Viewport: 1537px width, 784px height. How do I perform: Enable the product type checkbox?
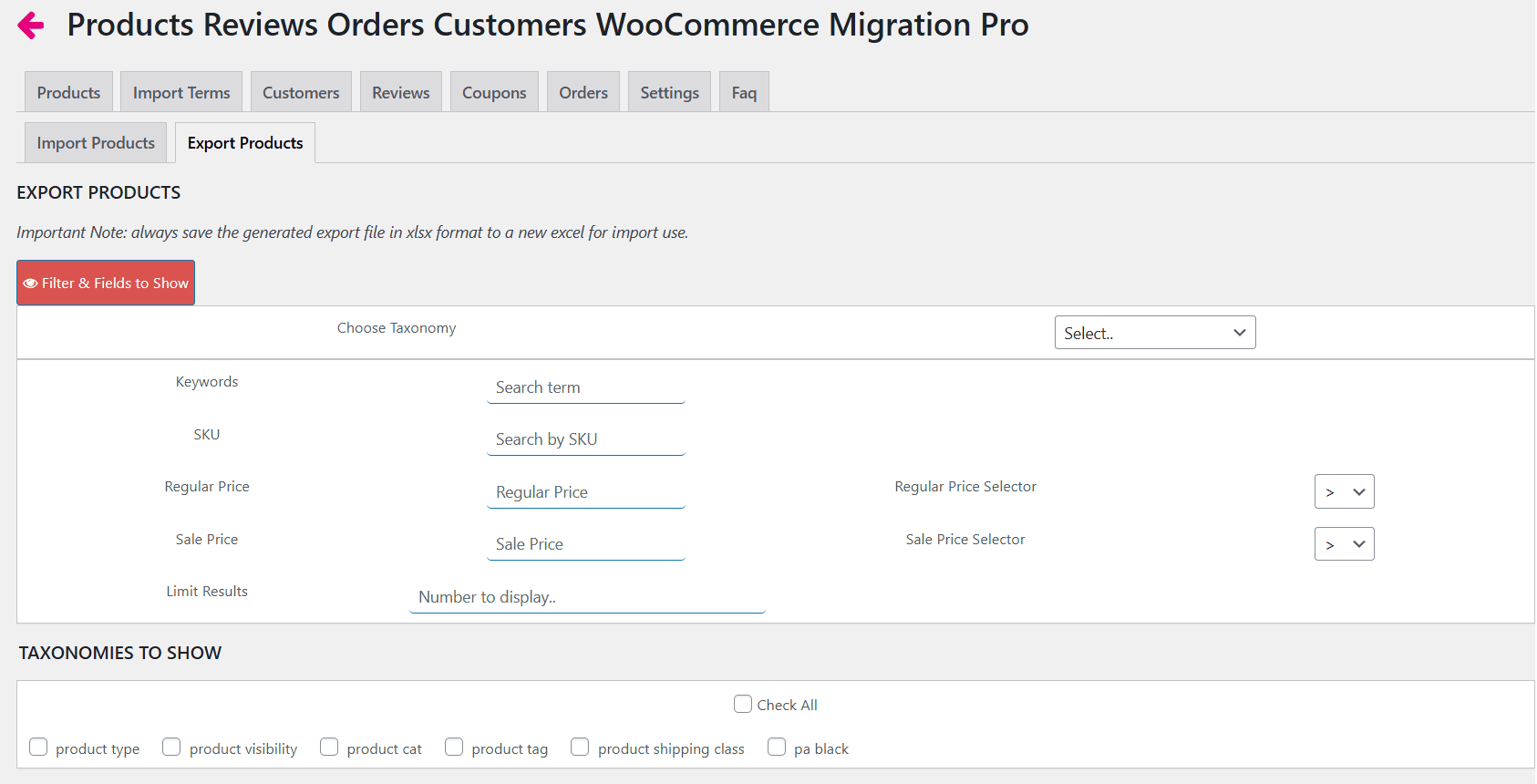click(x=38, y=747)
